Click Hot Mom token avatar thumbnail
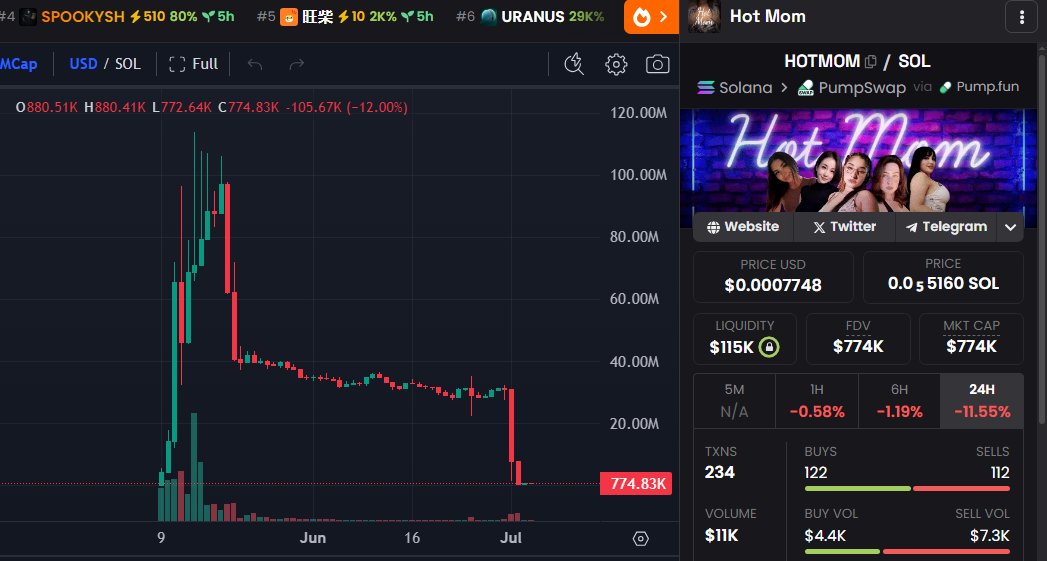The width and height of the screenshot is (1047, 561). pos(704,17)
